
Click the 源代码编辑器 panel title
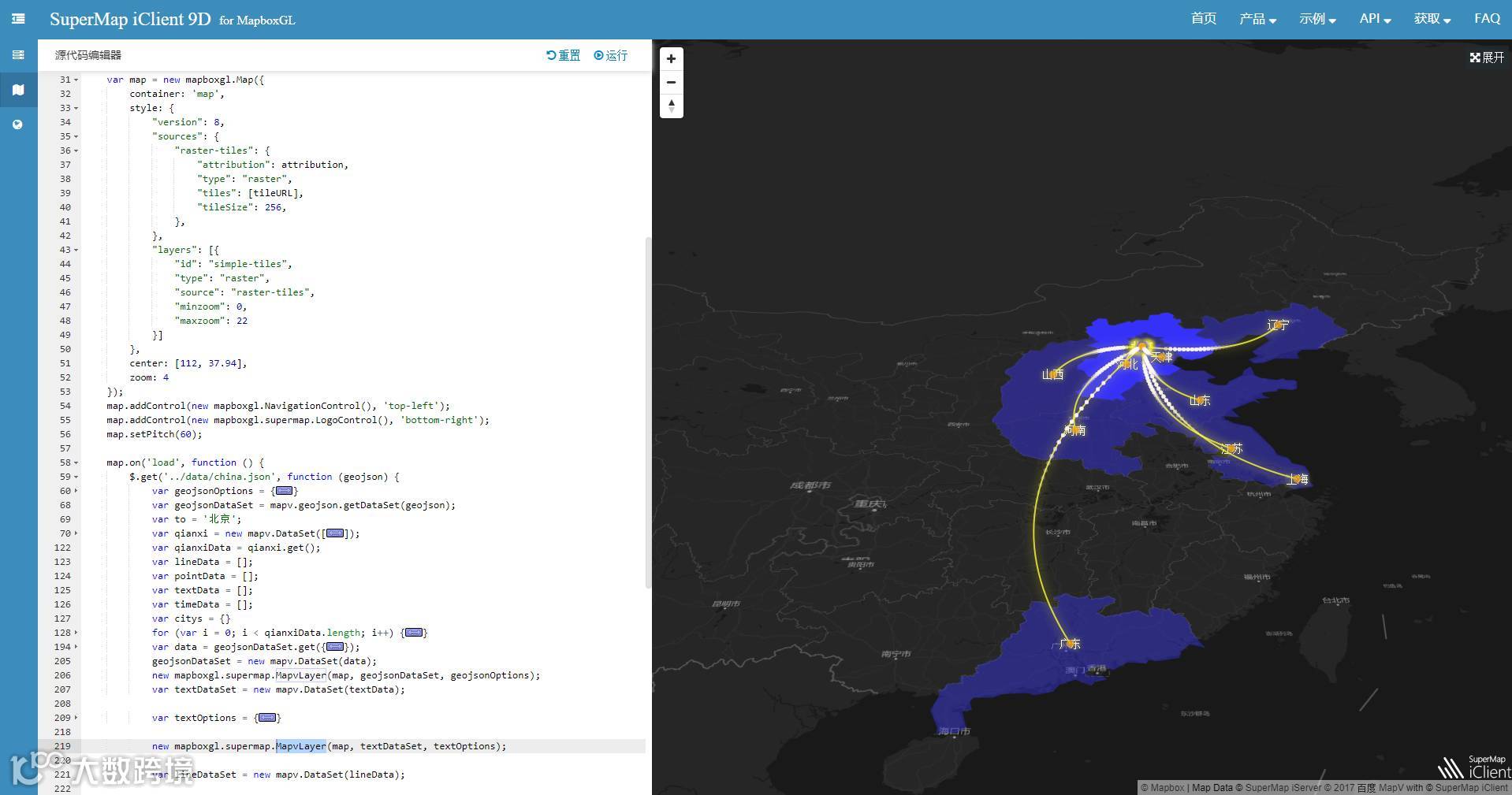[88, 55]
